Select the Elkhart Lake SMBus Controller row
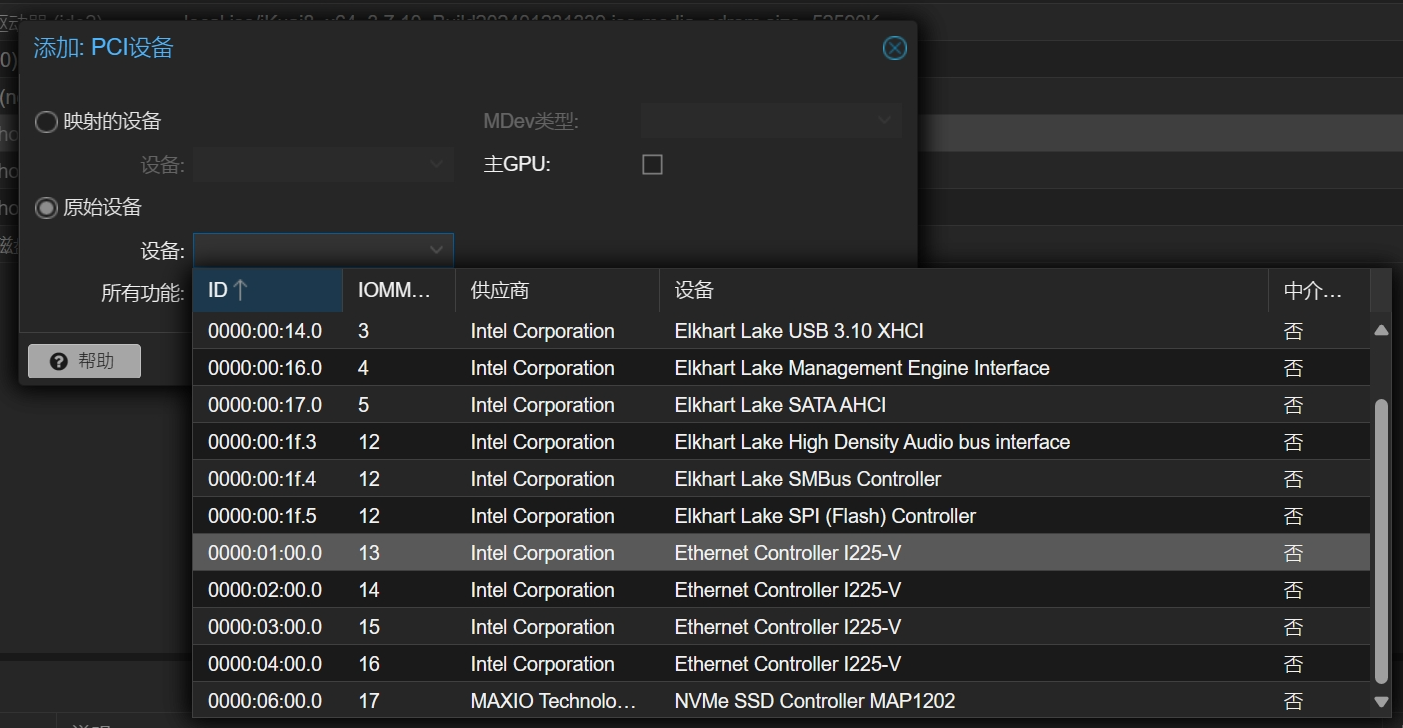The width and height of the screenshot is (1403, 728). pyautogui.click(x=700, y=478)
